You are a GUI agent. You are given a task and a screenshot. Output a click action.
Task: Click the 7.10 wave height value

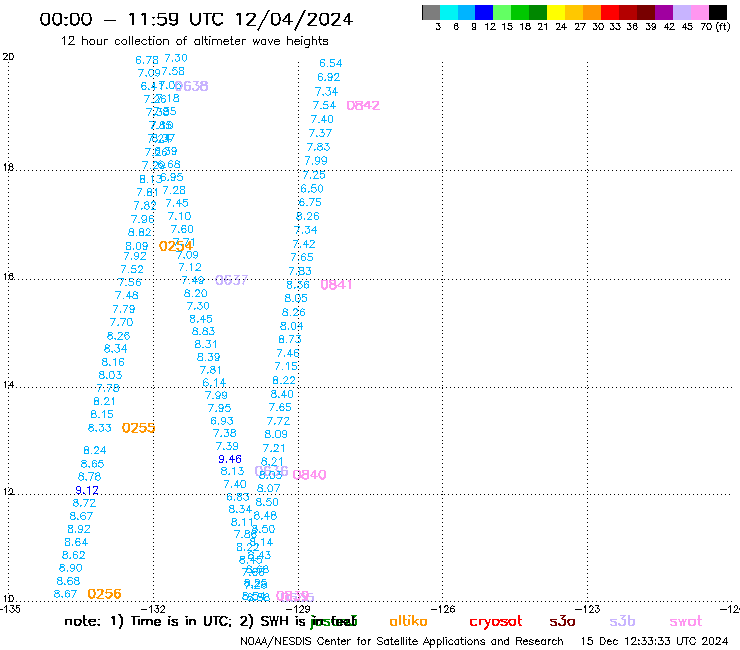click(179, 216)
